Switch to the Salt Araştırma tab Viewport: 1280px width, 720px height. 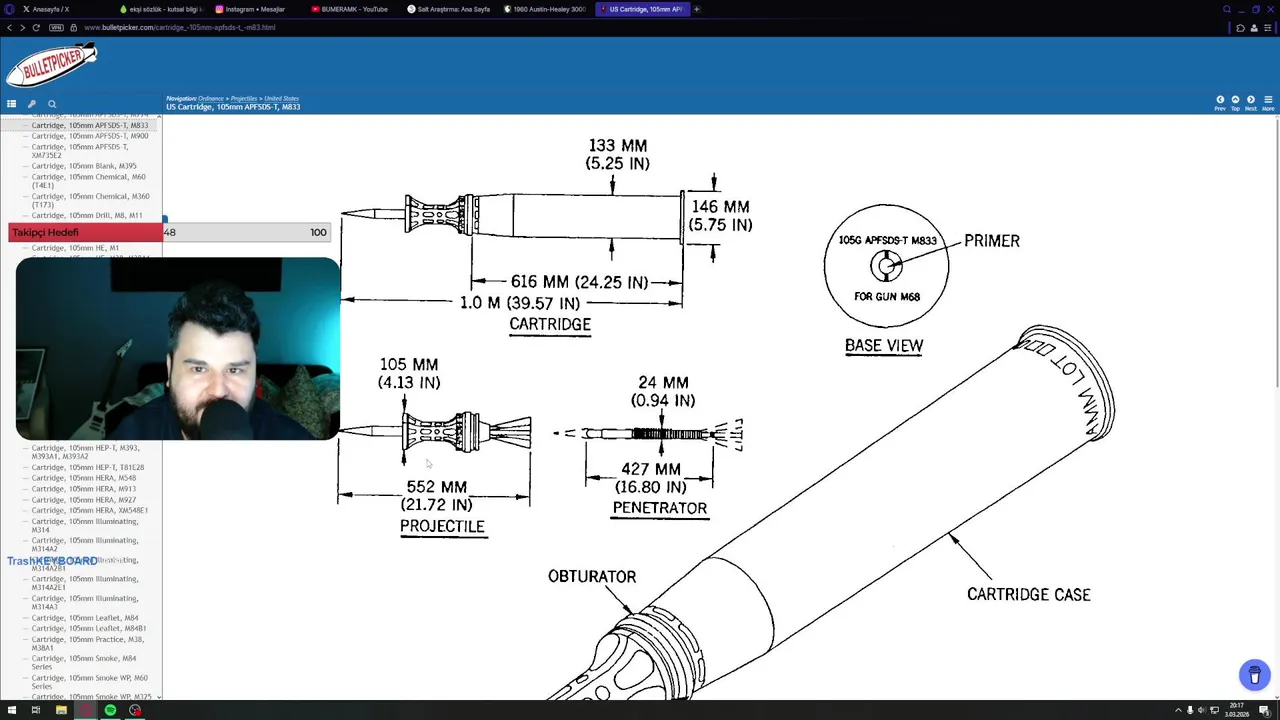pos(448,9)
